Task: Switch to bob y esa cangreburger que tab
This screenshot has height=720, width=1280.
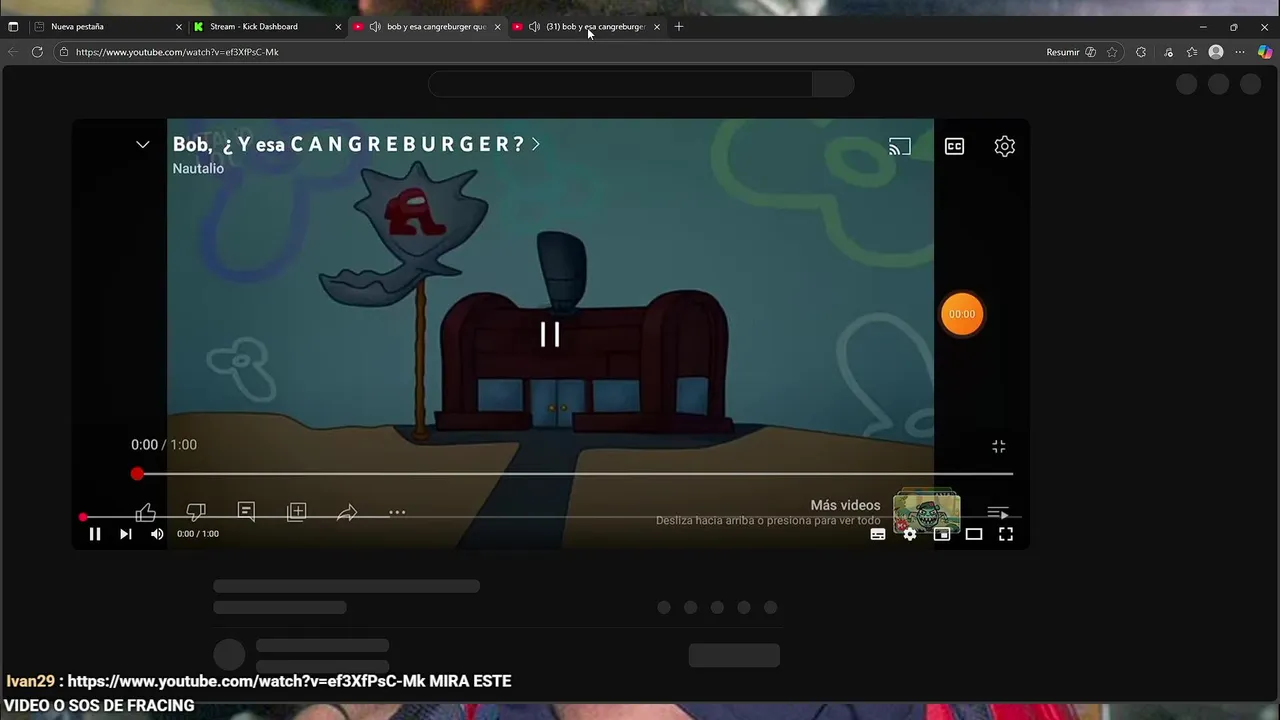Action: pos(426,27)
